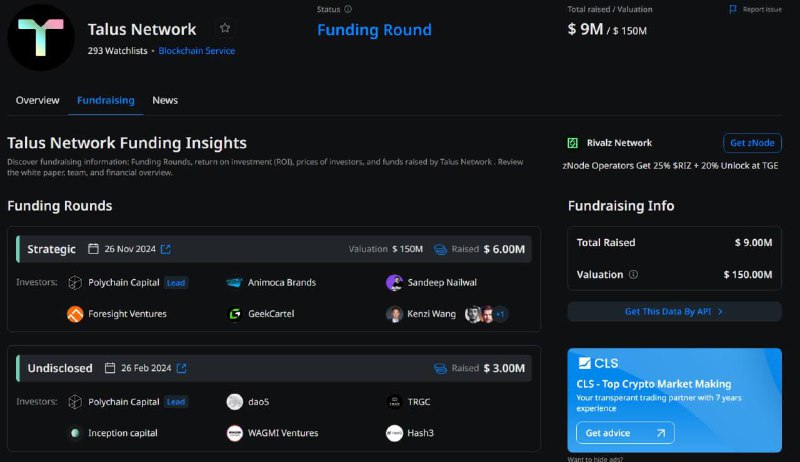
Task: Click the Valuation info icon
Action: point(633,274)
